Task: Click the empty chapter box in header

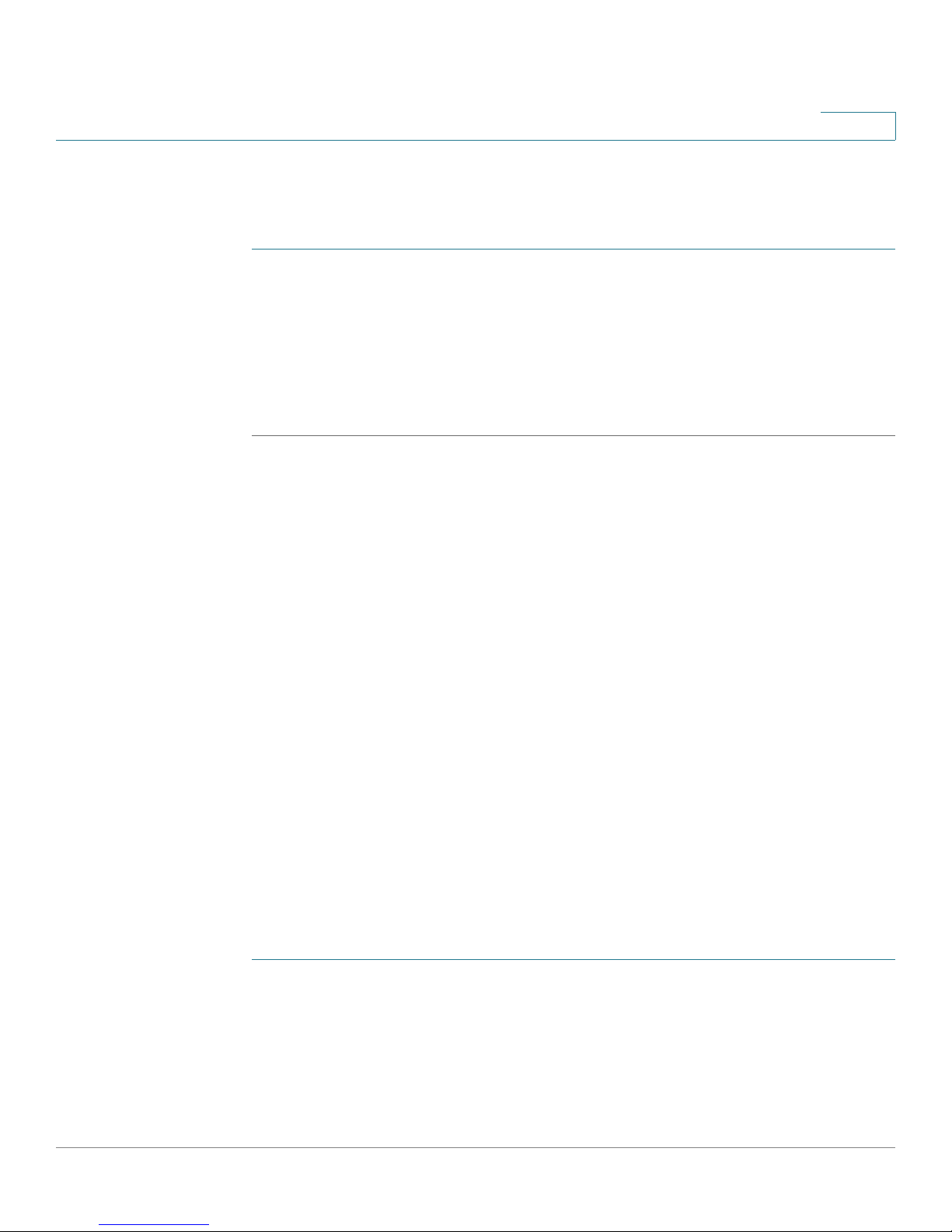Action: pos(858,126)
